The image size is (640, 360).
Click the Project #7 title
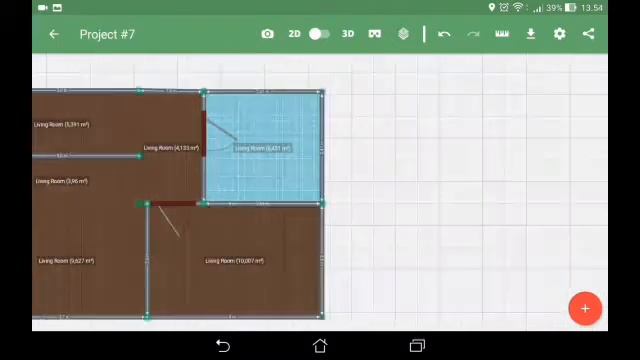click(107, 34)
